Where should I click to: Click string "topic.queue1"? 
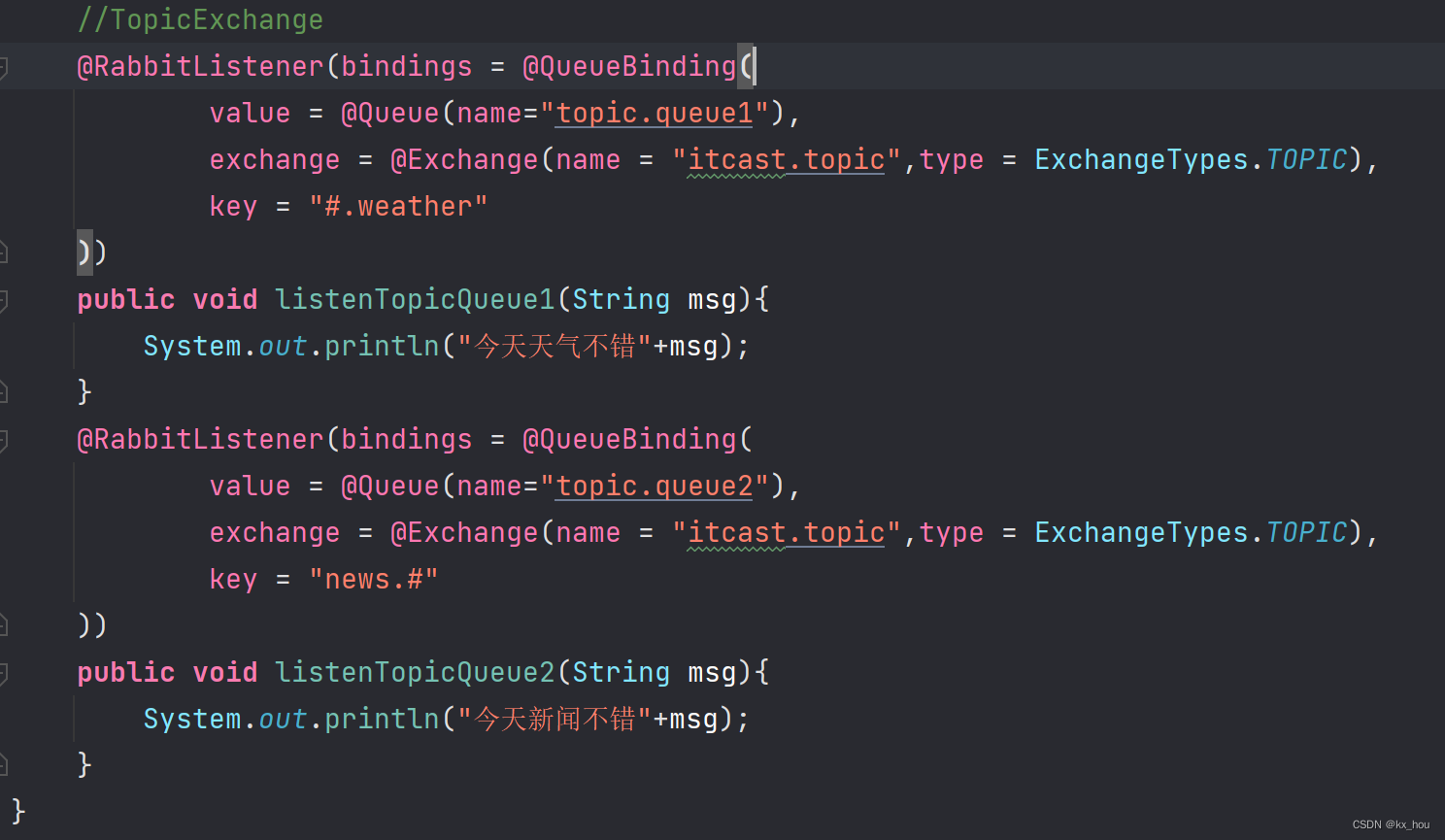(x=655, y=113)
